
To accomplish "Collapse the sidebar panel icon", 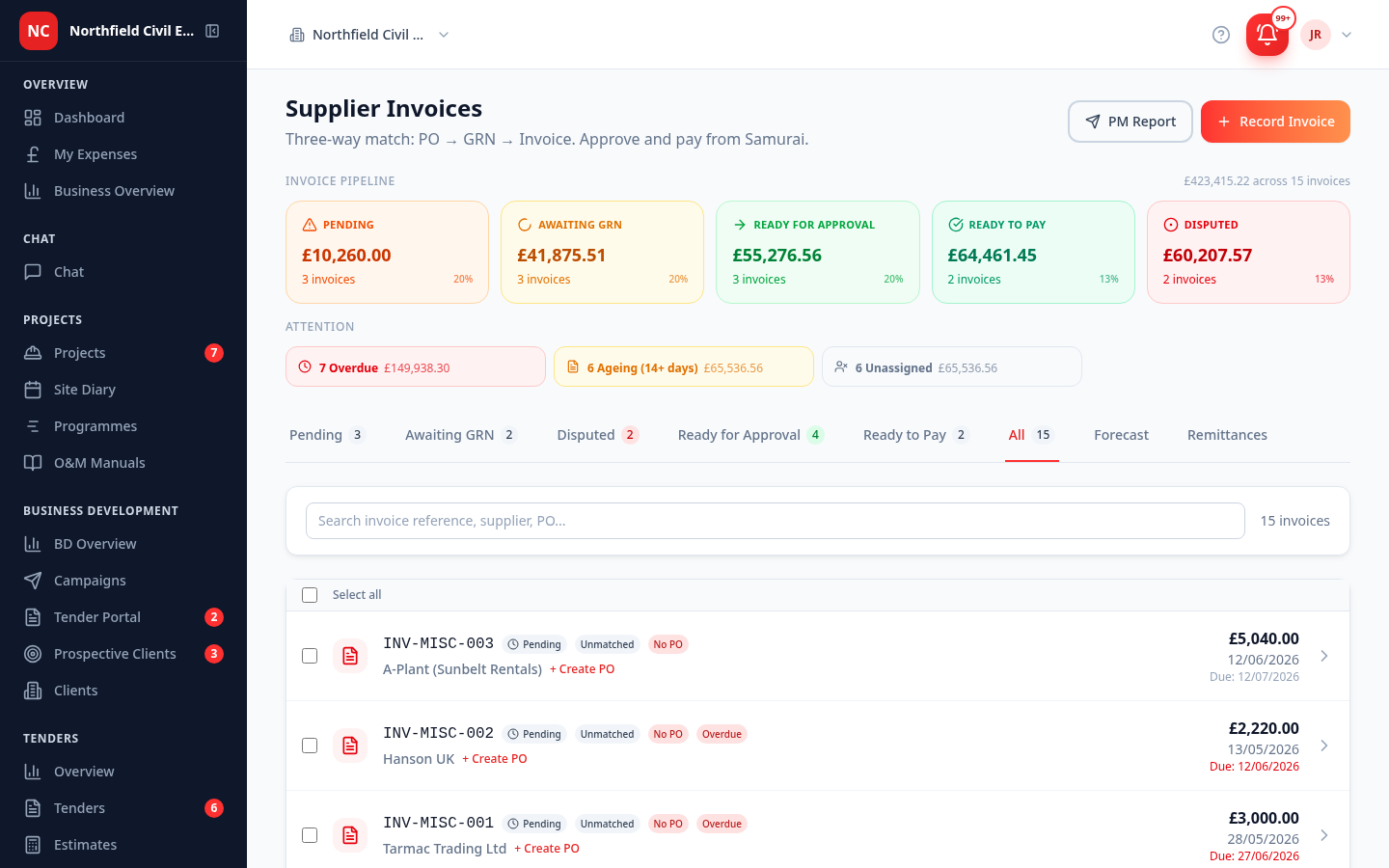I will point(212,31).
